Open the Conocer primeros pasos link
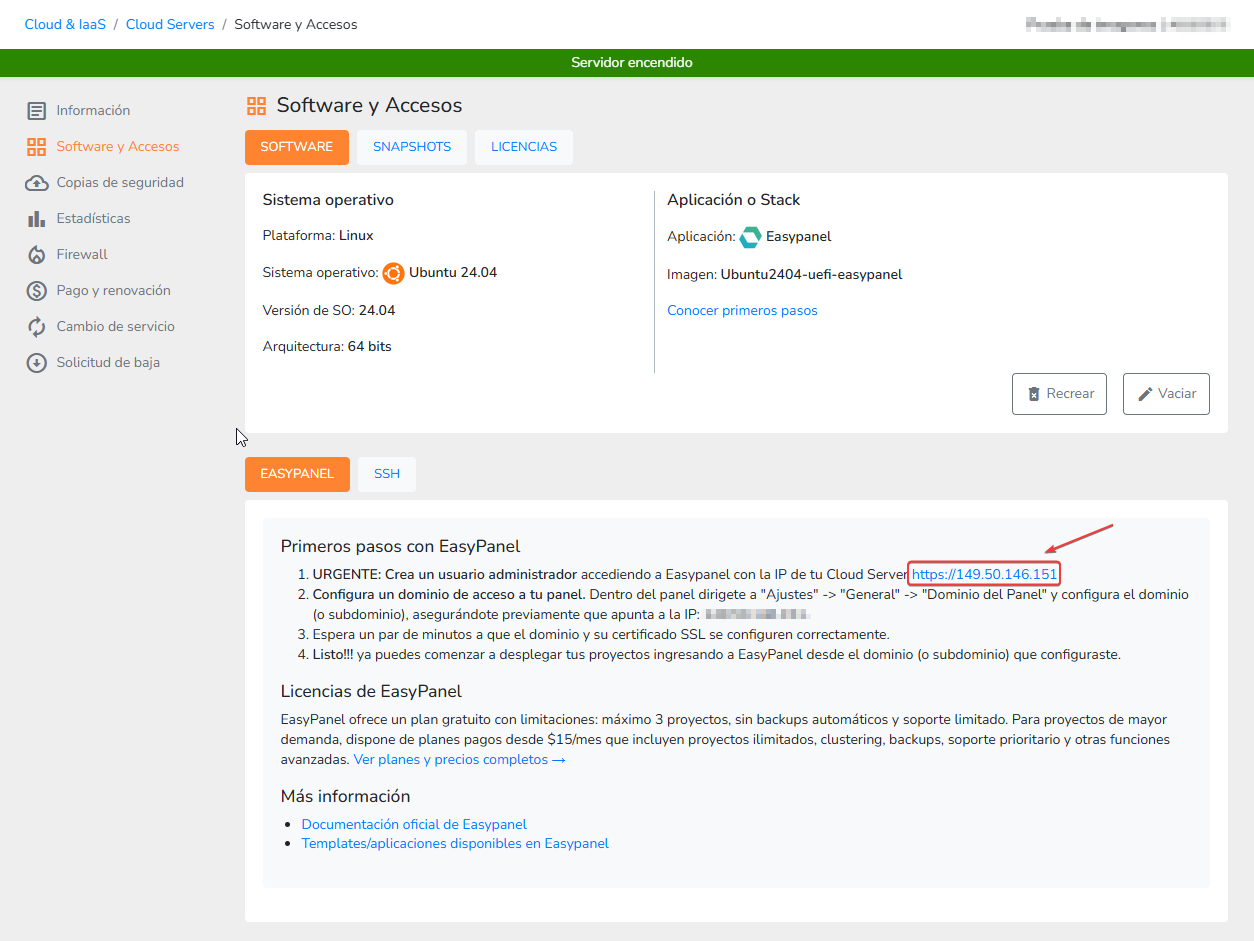 click(x=742, y=311)
